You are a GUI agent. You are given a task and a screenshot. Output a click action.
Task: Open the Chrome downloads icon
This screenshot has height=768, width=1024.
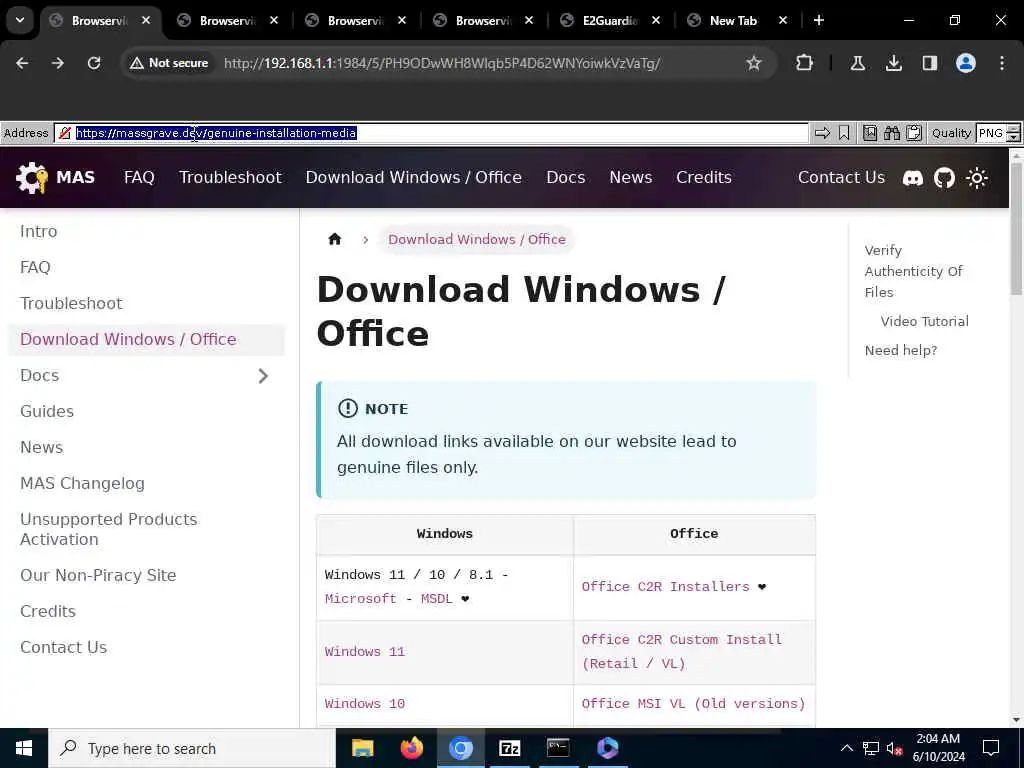point(893,63)
